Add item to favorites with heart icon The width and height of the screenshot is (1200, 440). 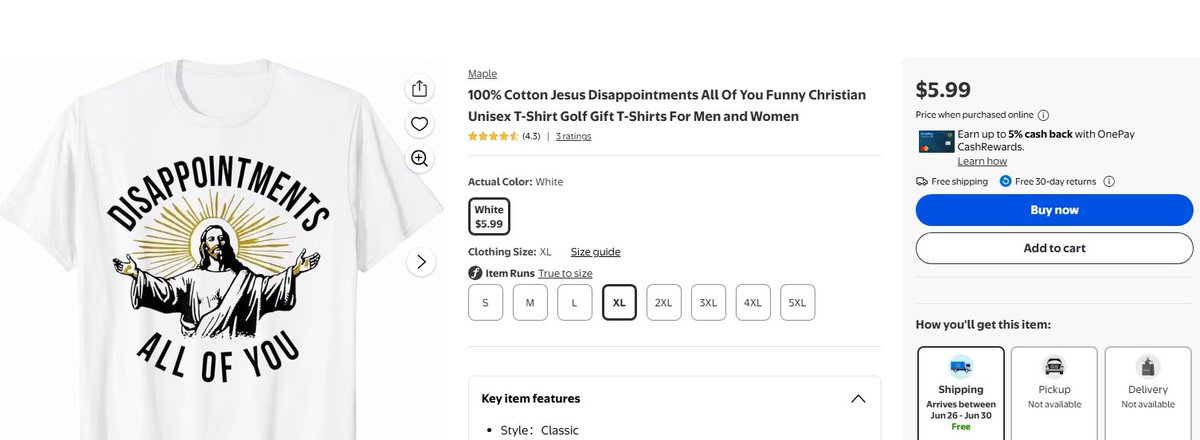click(x=420, y=124)
